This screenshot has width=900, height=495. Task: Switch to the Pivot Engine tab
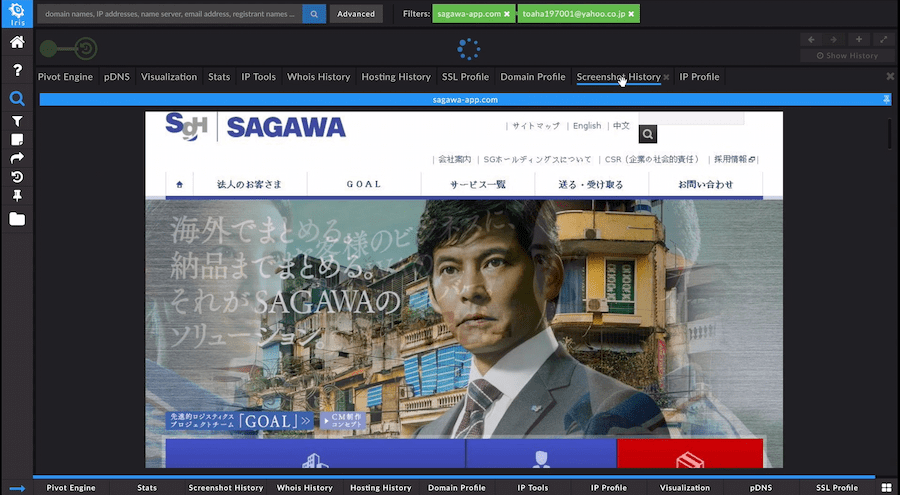[x=65, y=77]
